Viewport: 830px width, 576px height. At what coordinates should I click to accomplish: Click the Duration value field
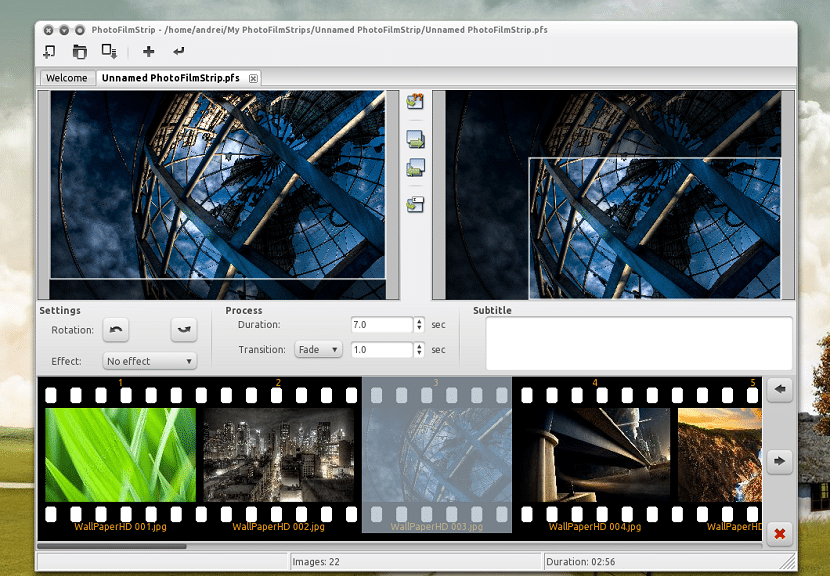(381, 325)
